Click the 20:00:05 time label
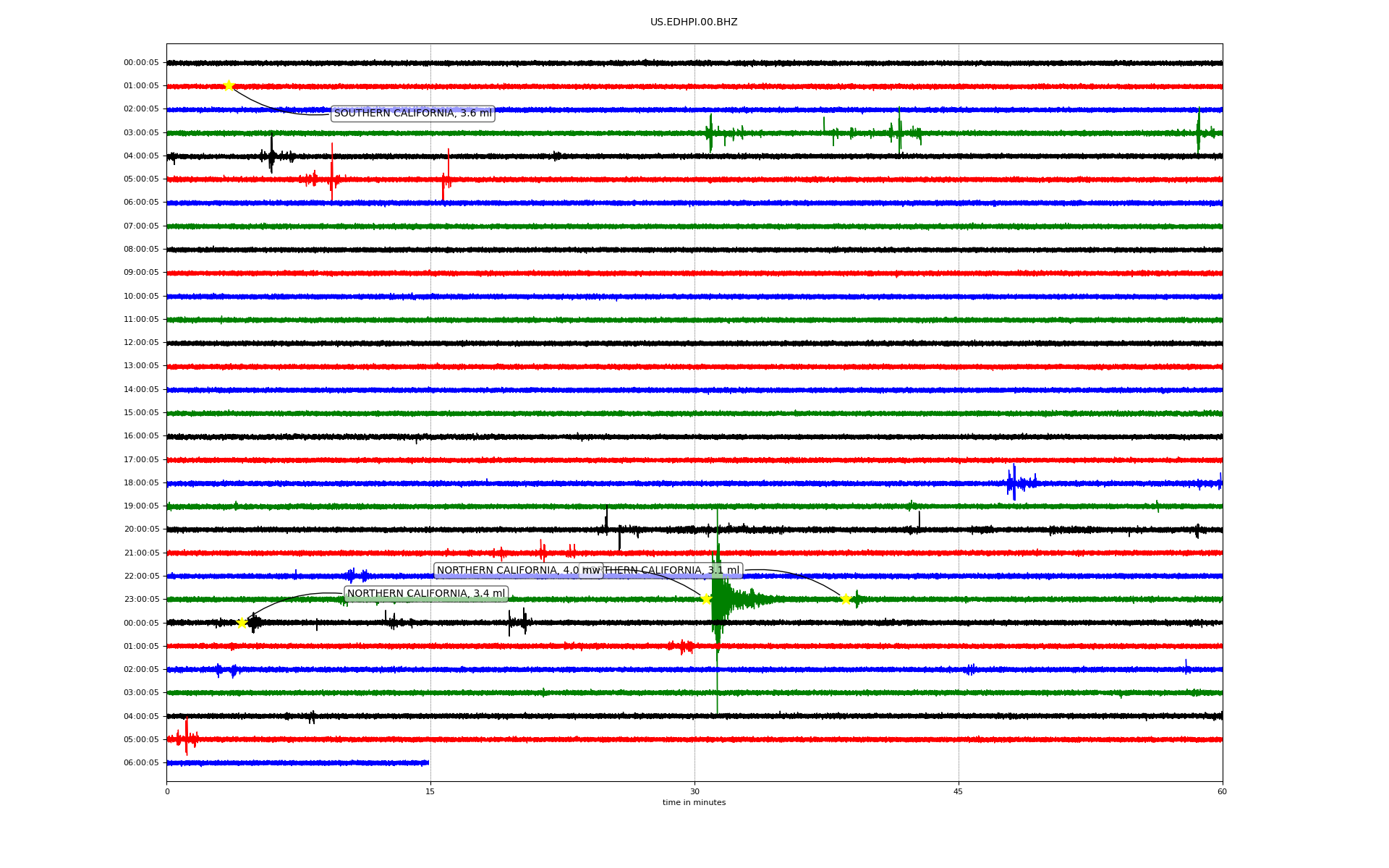Image resolution: width=1389 pixels, height=868 pixels. pyautogui.click(x=141, y=529)
